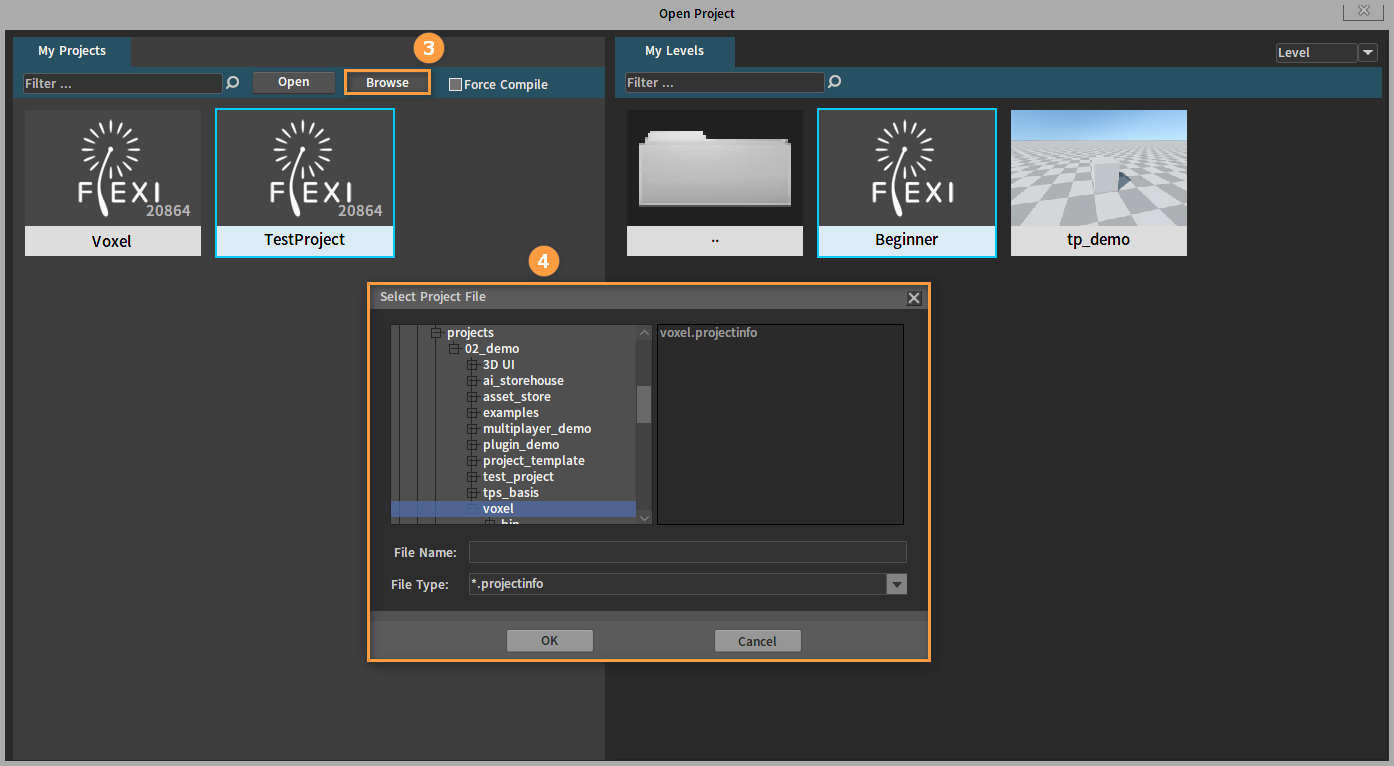Expand the plugin_demo folder
This screenshot has width=1394, height=766.
[x=472, y=445]
